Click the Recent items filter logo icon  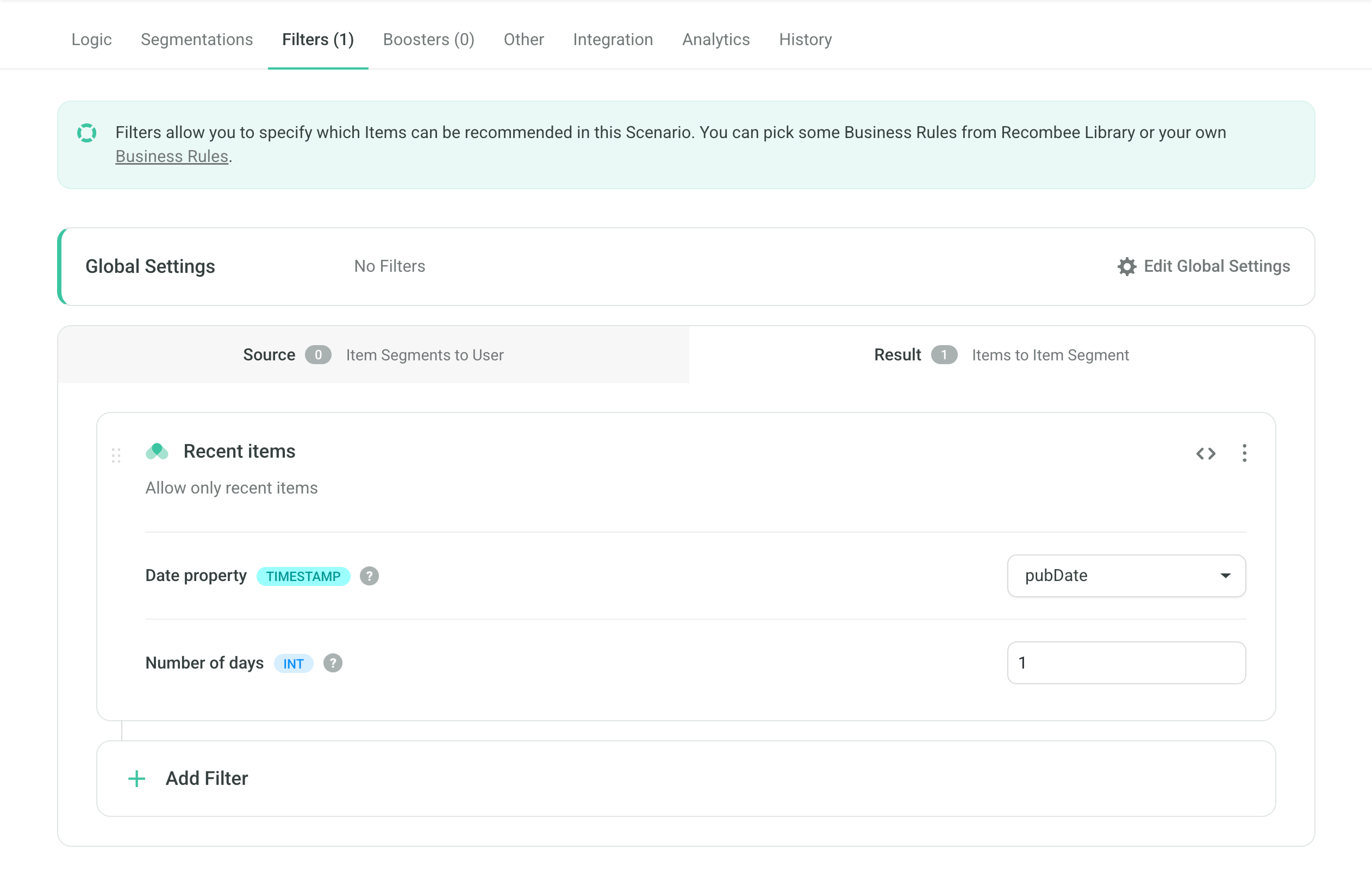coord(157,452)
